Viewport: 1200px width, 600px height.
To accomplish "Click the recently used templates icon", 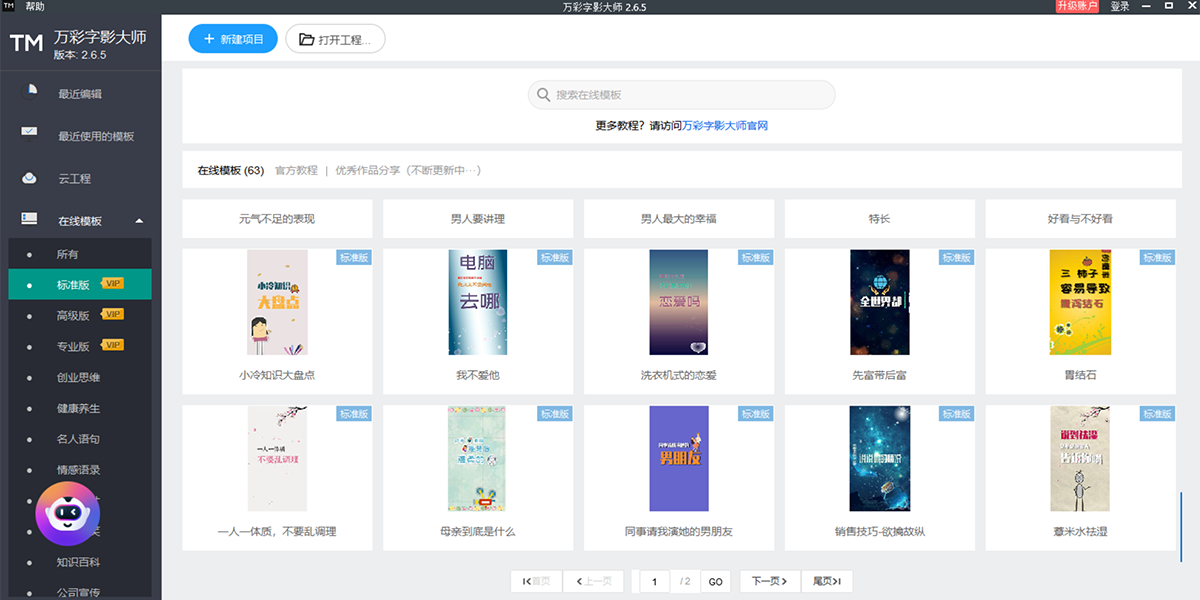I will click(x=30, y=134).
